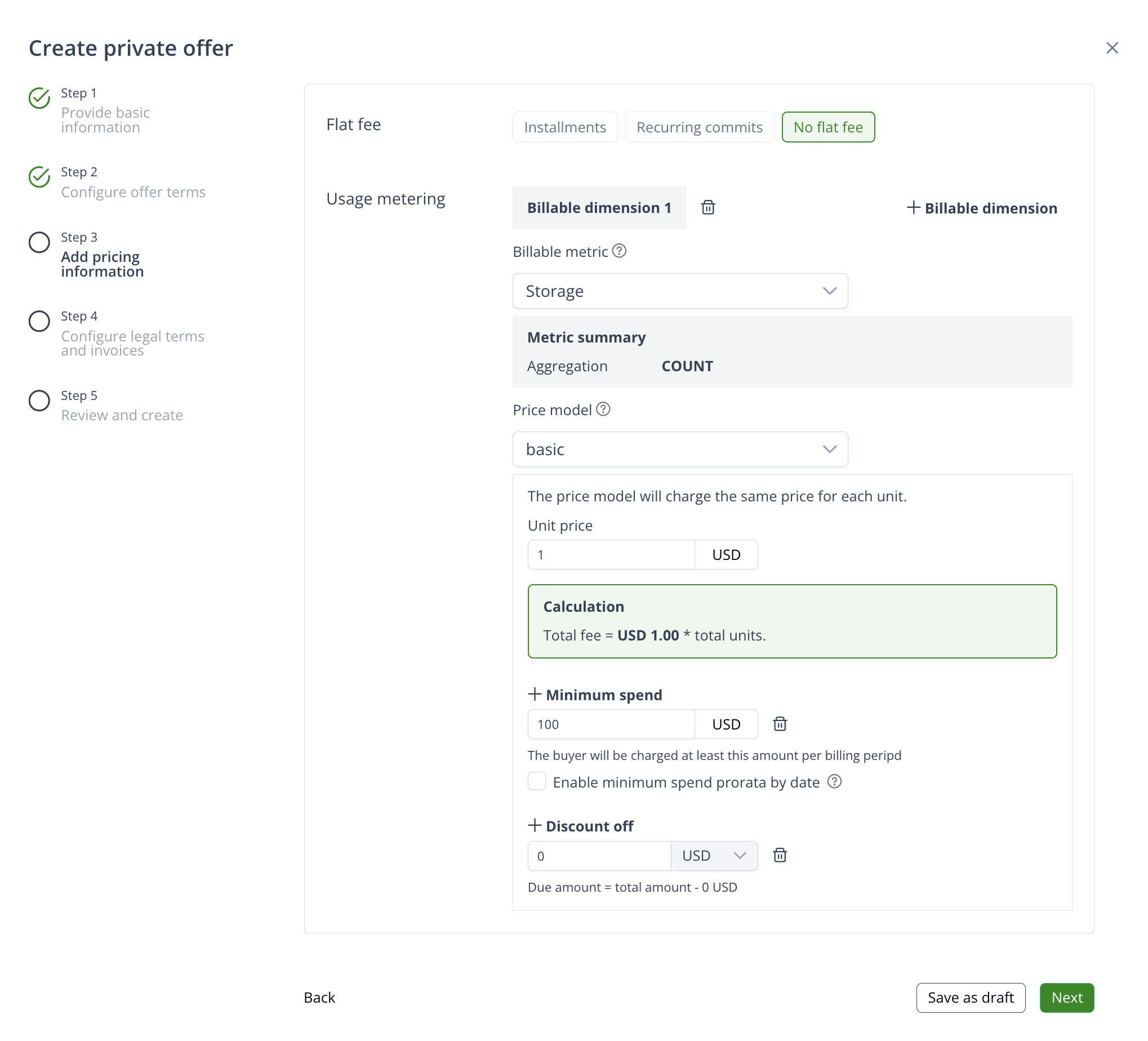Select the Recurring commits option

[698, 127]
